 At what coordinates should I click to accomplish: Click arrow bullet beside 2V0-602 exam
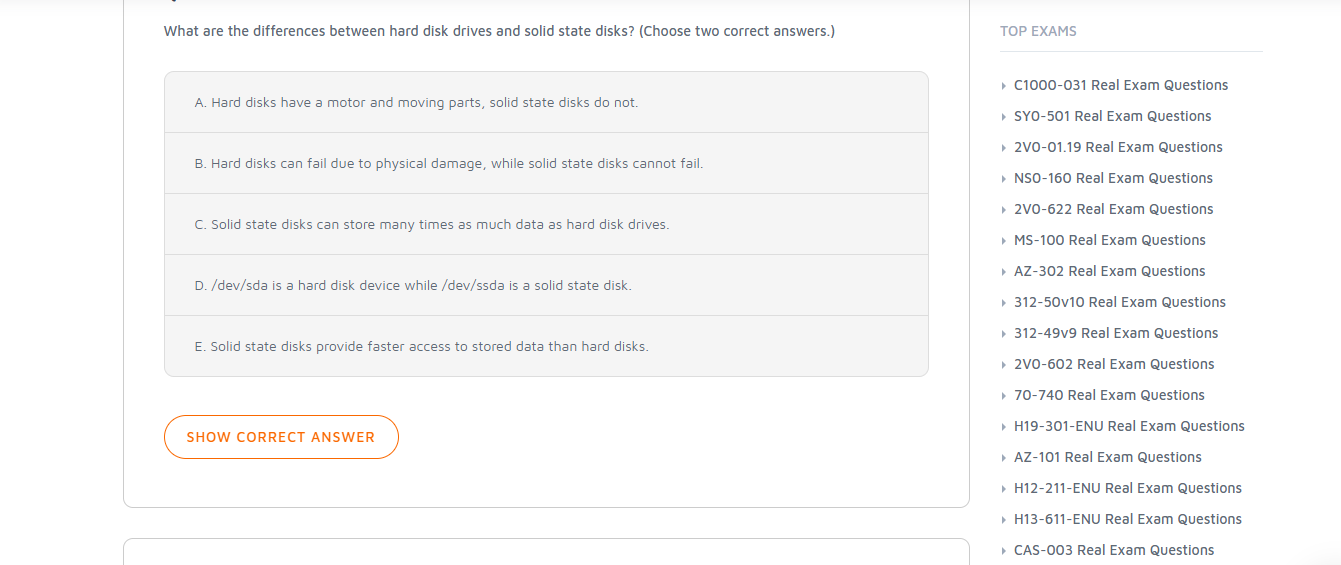pos(1004,365)
